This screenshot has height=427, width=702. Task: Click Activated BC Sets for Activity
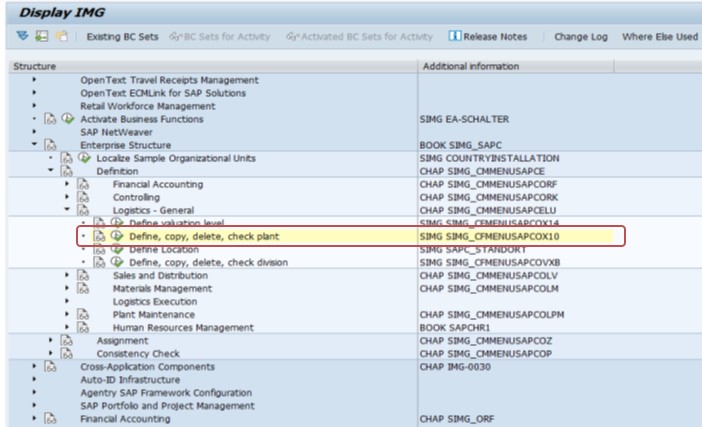coord(360,37)
